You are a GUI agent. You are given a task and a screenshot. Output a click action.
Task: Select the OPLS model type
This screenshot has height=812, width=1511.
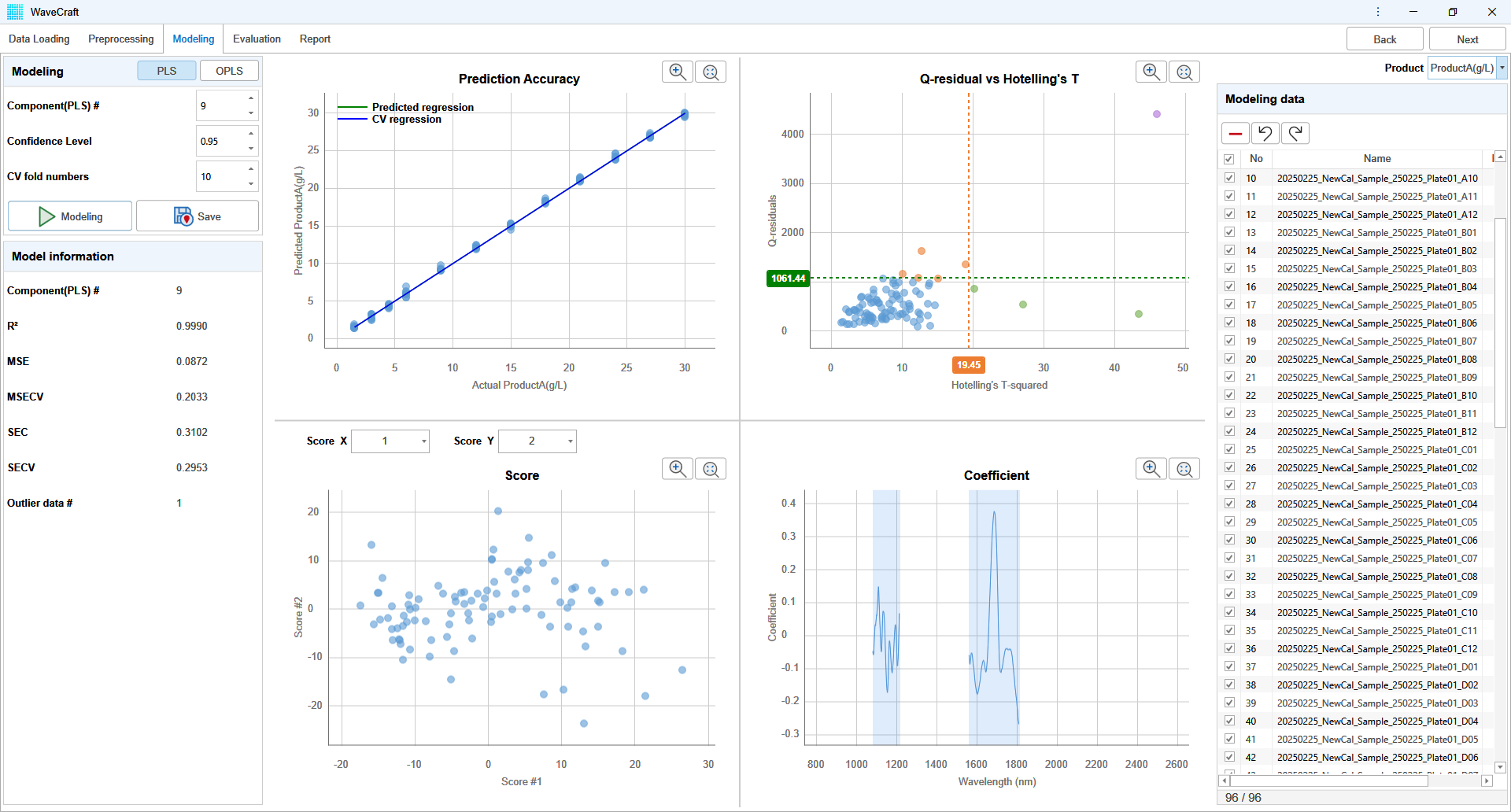point(229,71)
